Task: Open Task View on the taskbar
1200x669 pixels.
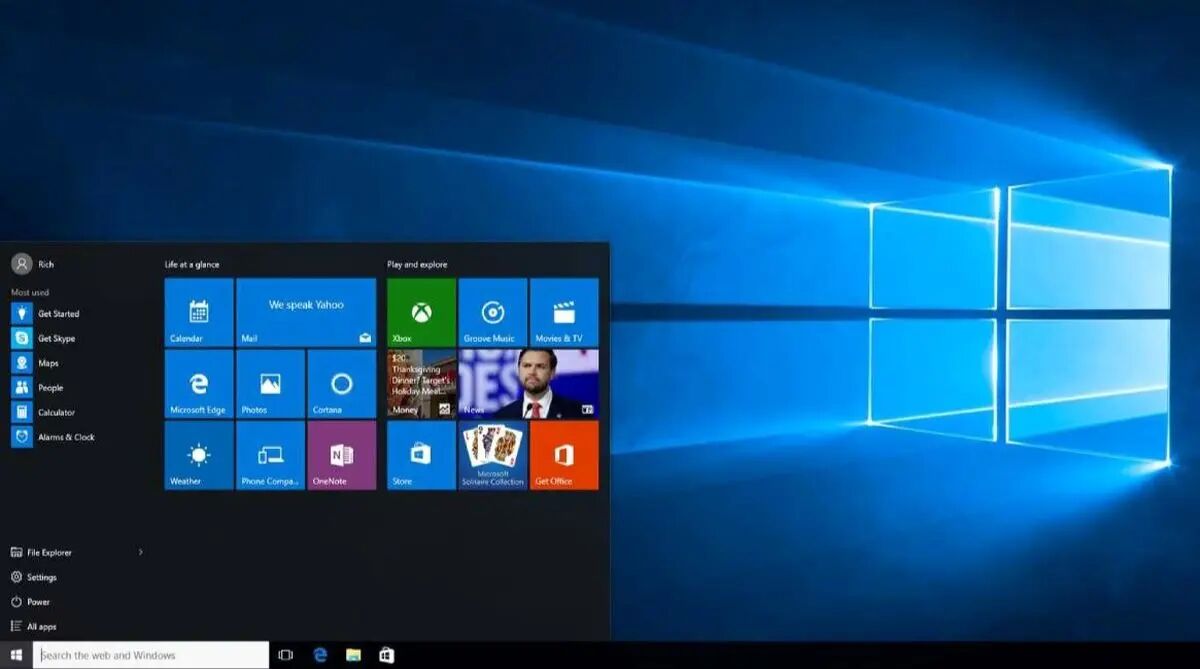Action: 286,655
